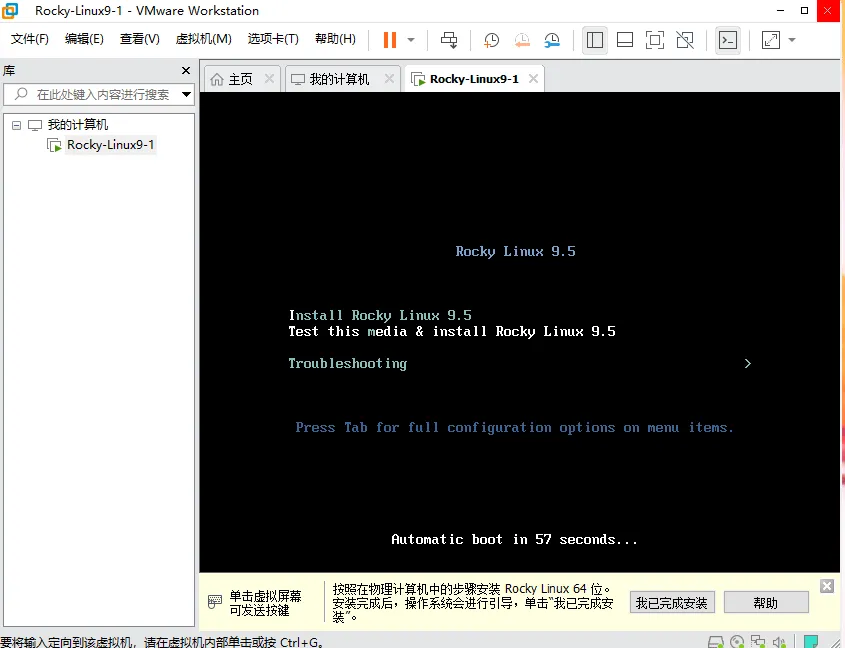The width and height of the screenshot is (845, 648).
Task: Take a snapshot with the clock-plus icon
Action: click(491, 40)
